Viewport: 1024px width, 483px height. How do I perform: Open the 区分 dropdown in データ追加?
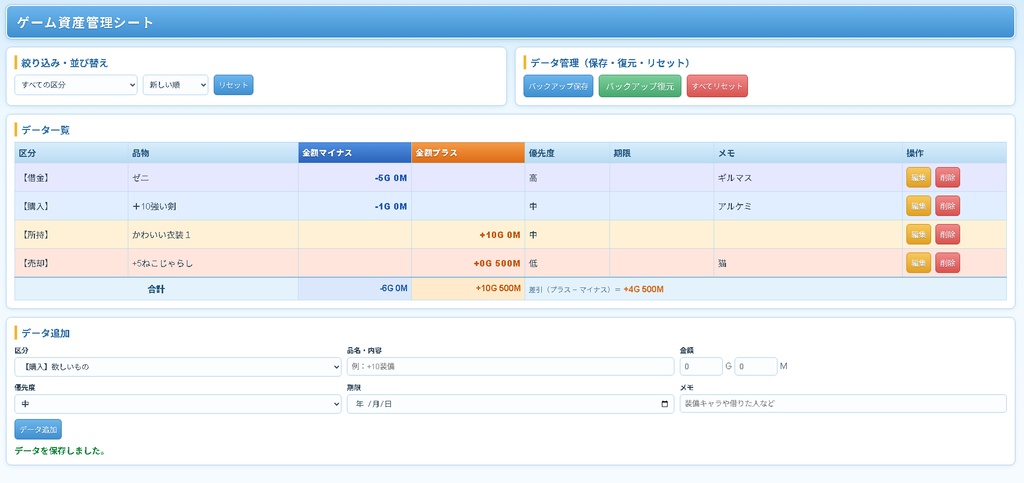click(x=178, y=367)
